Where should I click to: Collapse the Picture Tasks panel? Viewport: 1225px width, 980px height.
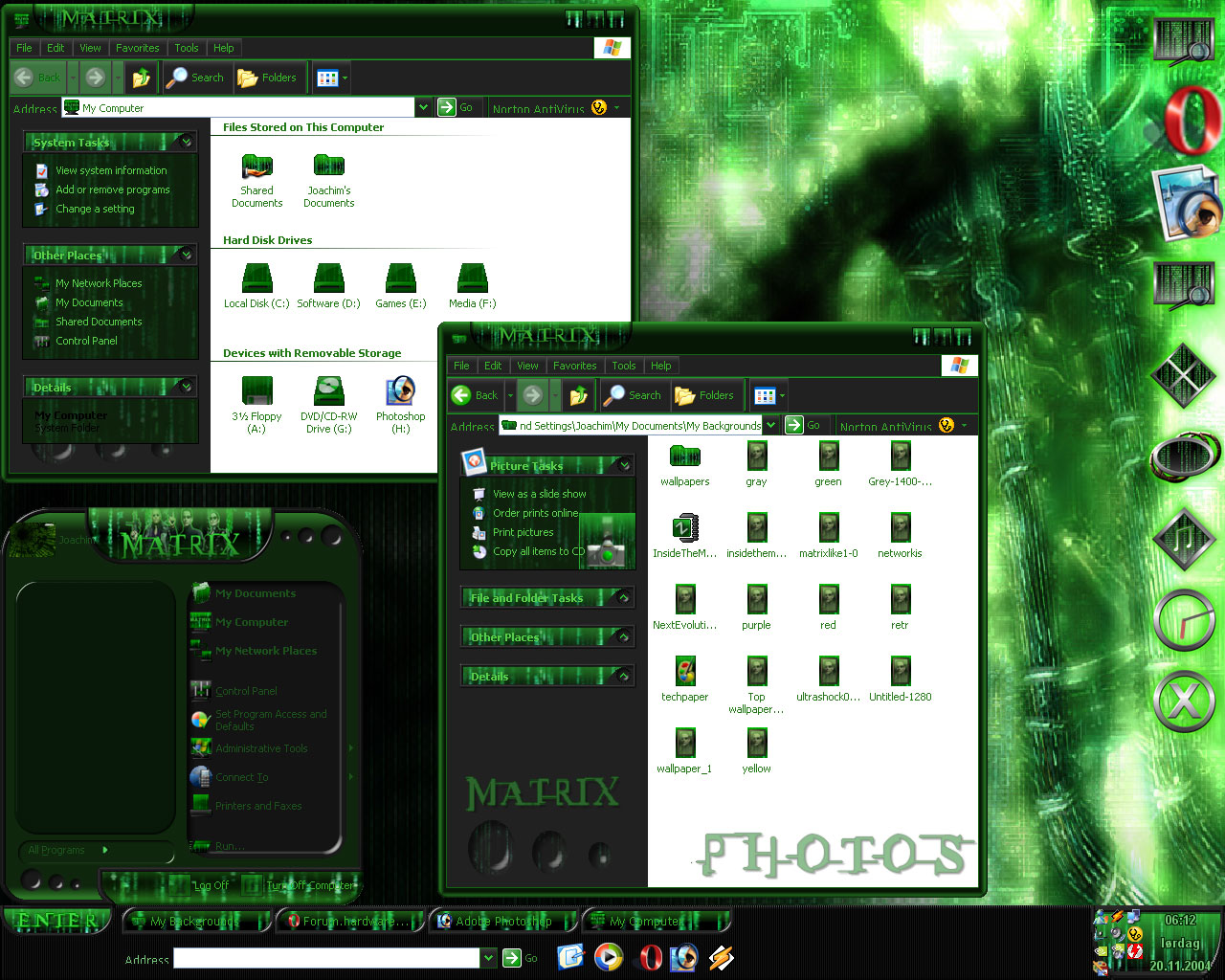pos(625,465)
